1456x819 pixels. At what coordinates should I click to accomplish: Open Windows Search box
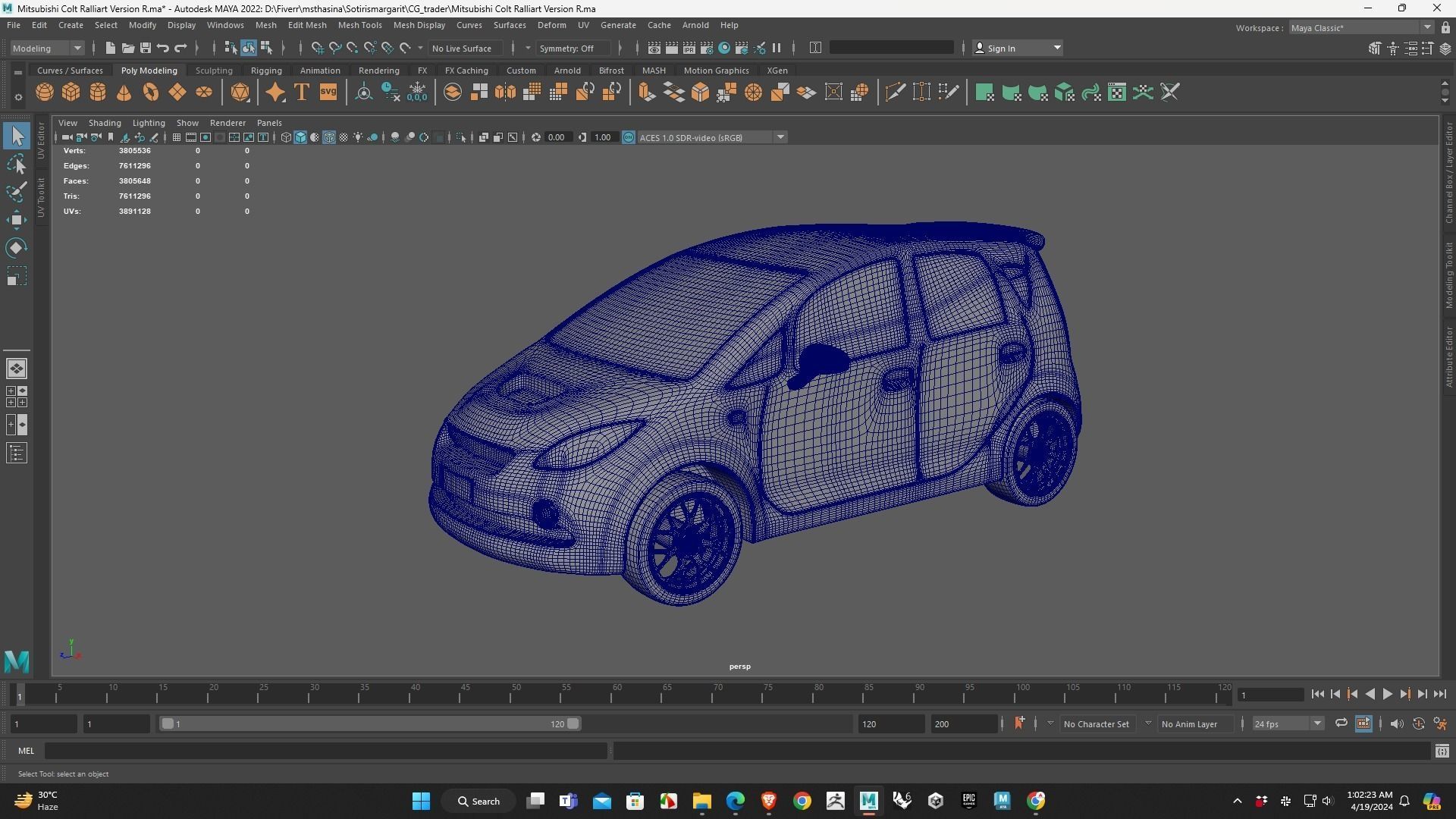(479, 801)
